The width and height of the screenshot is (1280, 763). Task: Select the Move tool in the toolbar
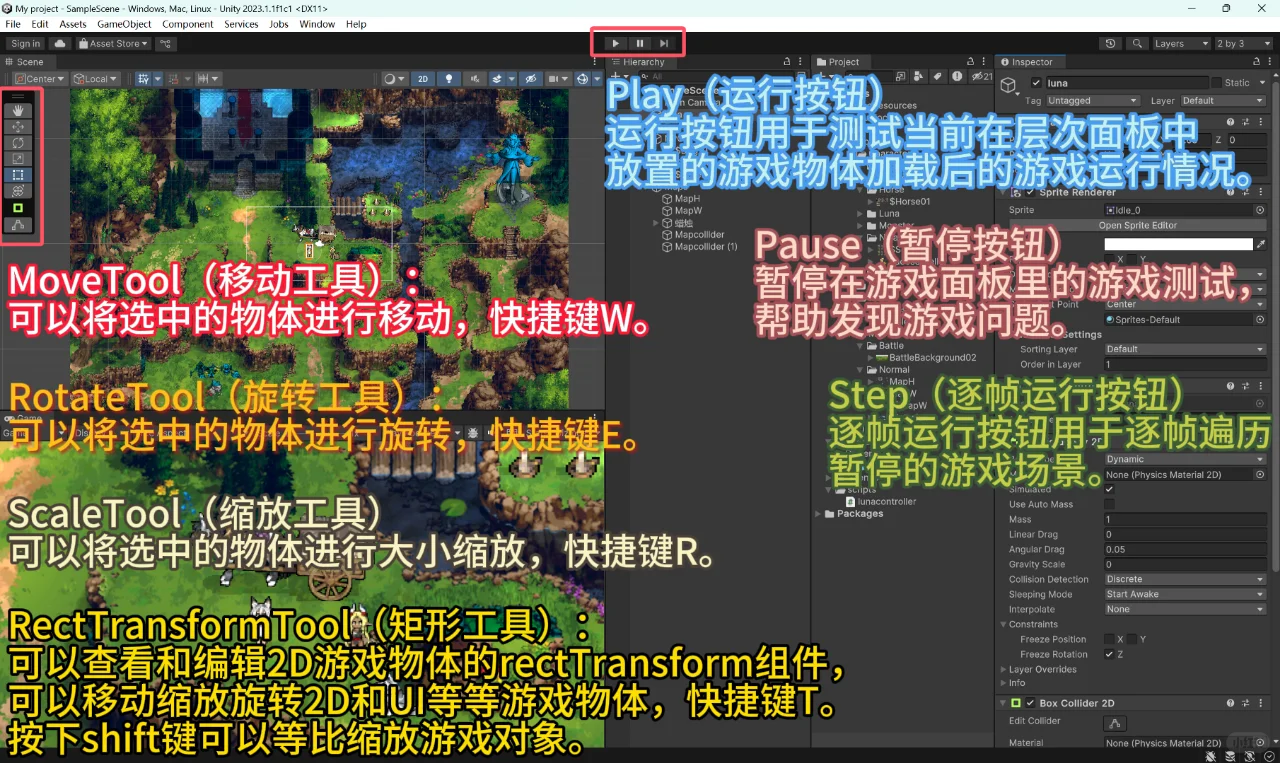17,126
